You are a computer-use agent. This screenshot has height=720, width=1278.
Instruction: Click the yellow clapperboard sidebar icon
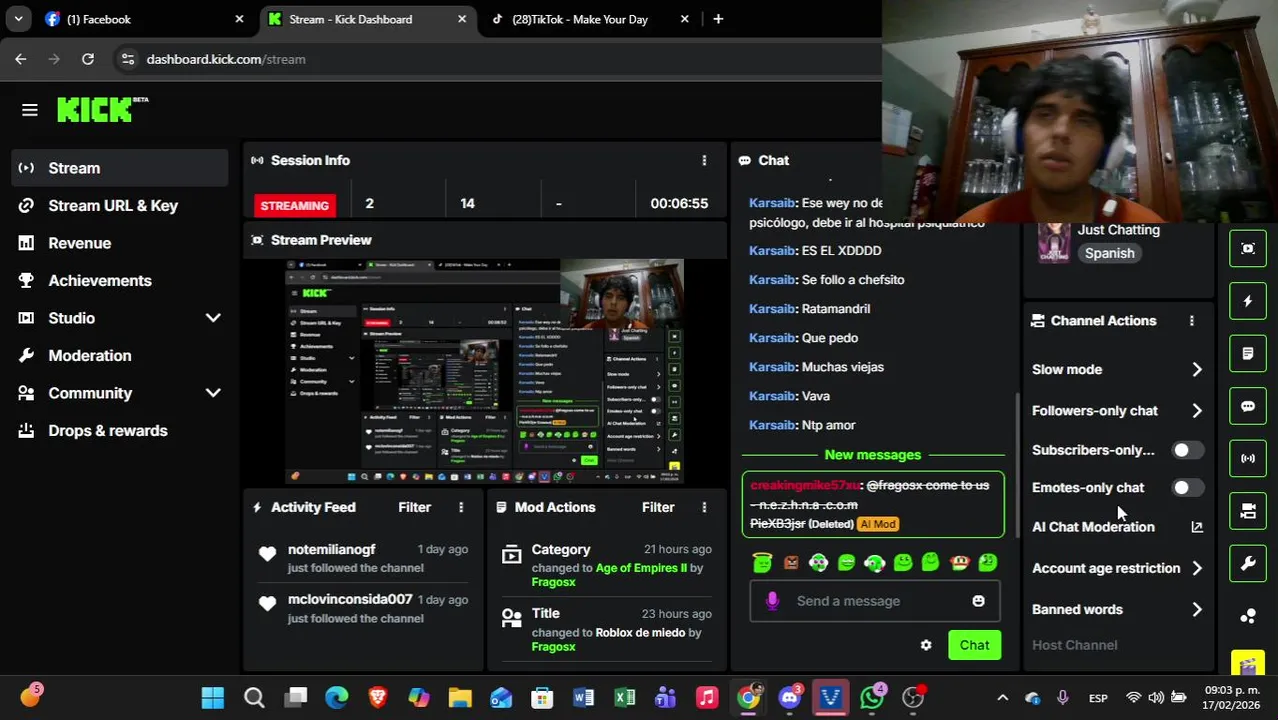[1248, 663]
